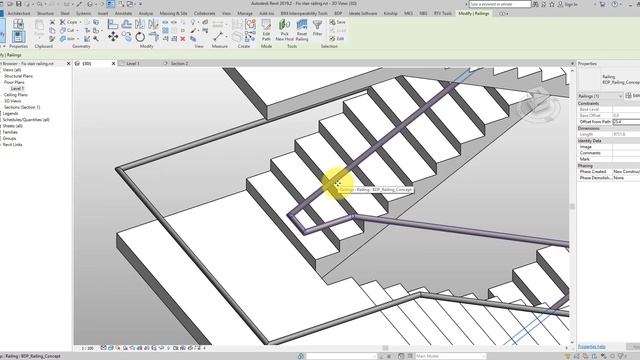Image resolution: width=640 pixels, height=360 pixels.
Task: Click the Type Properties icon in ribbon
Action: (x=18, y=24)
